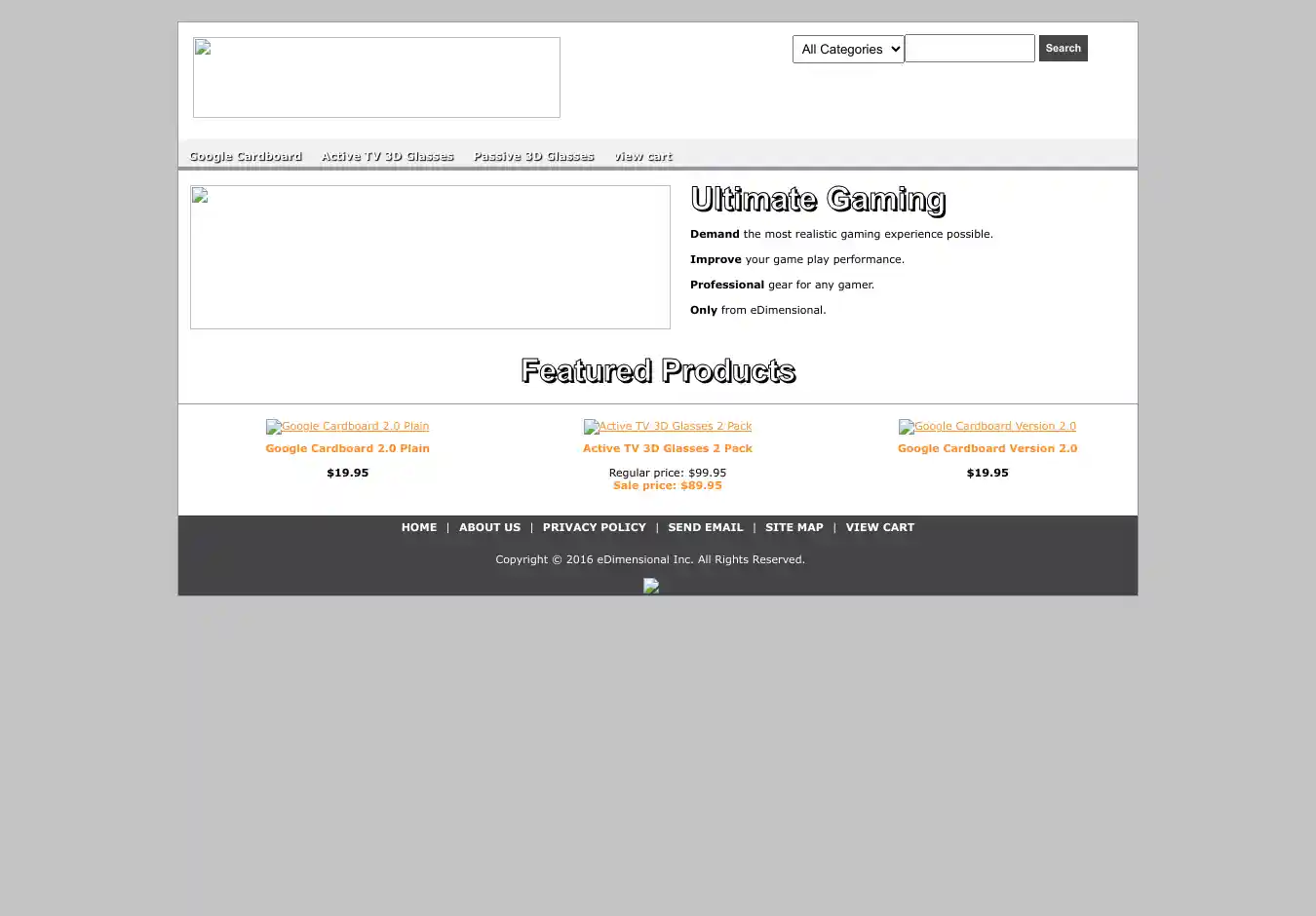Open the Google Cardboard nav menu
This screenshot has width=1316, height=916.
246,156
